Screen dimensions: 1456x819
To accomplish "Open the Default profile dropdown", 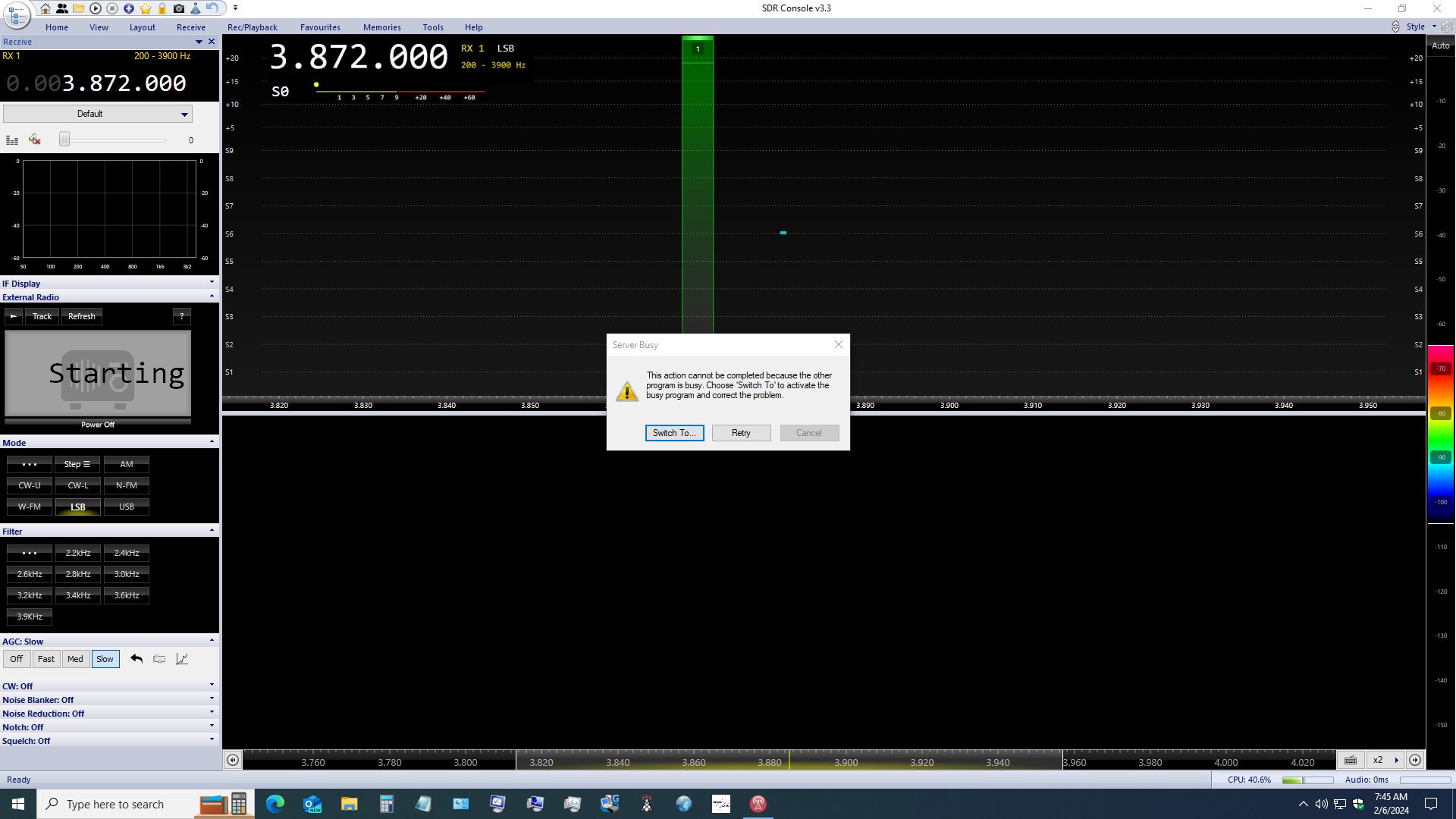I will 184,114.
